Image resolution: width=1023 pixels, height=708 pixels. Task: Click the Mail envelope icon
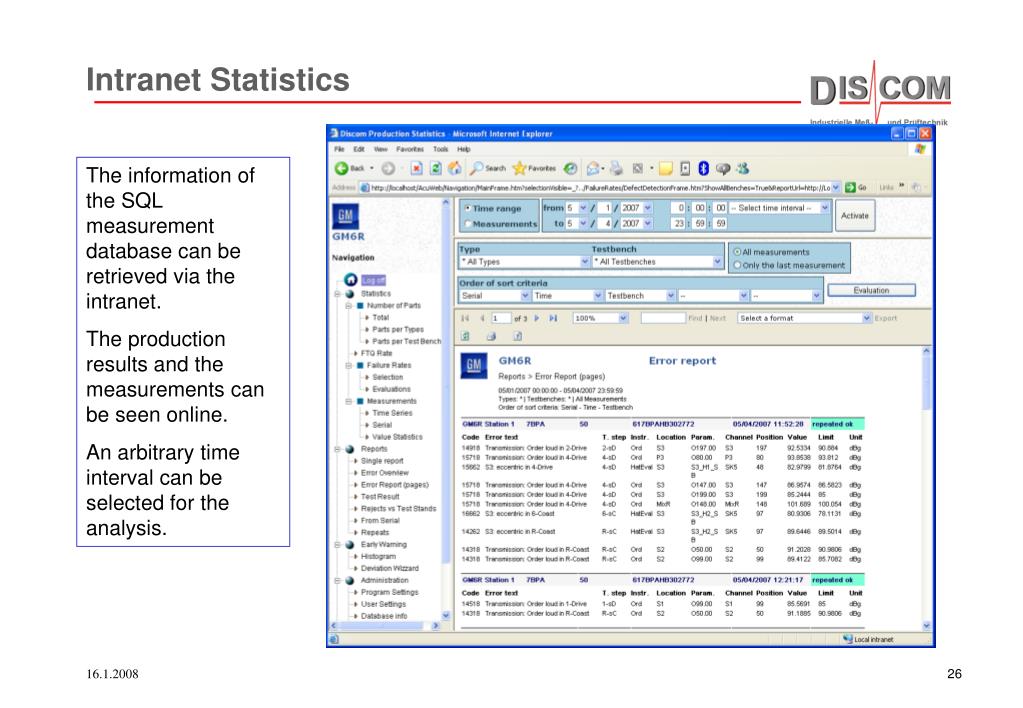pyautogui.click(x=592, y=168)
